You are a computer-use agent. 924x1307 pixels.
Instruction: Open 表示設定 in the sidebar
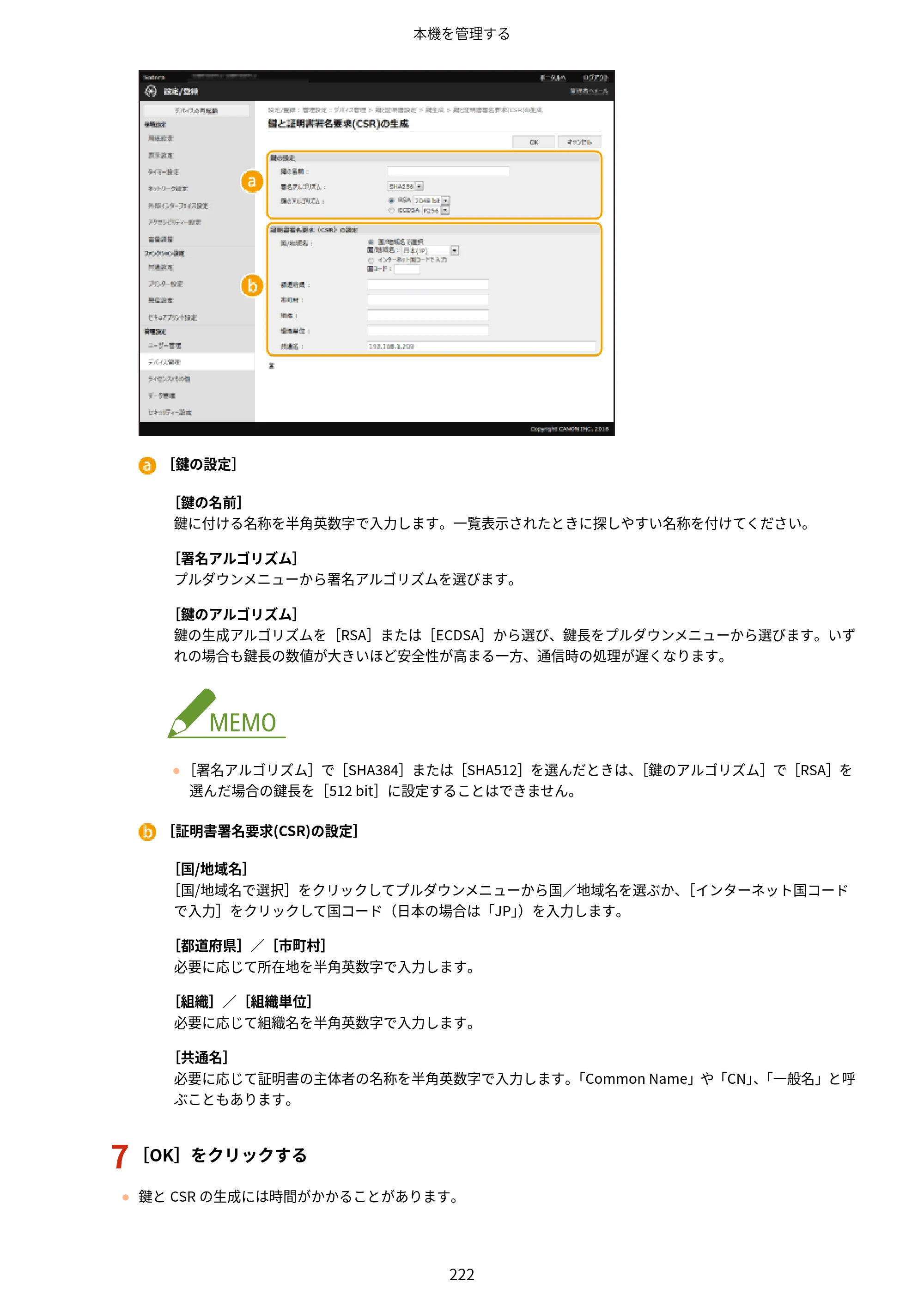(161, 155)
